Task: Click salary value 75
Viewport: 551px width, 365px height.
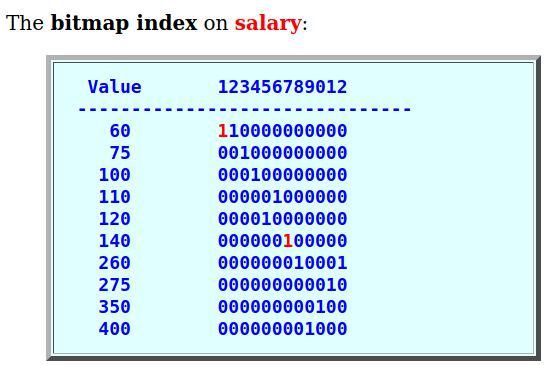Action: pyautogui.click(x=120, y=153)
